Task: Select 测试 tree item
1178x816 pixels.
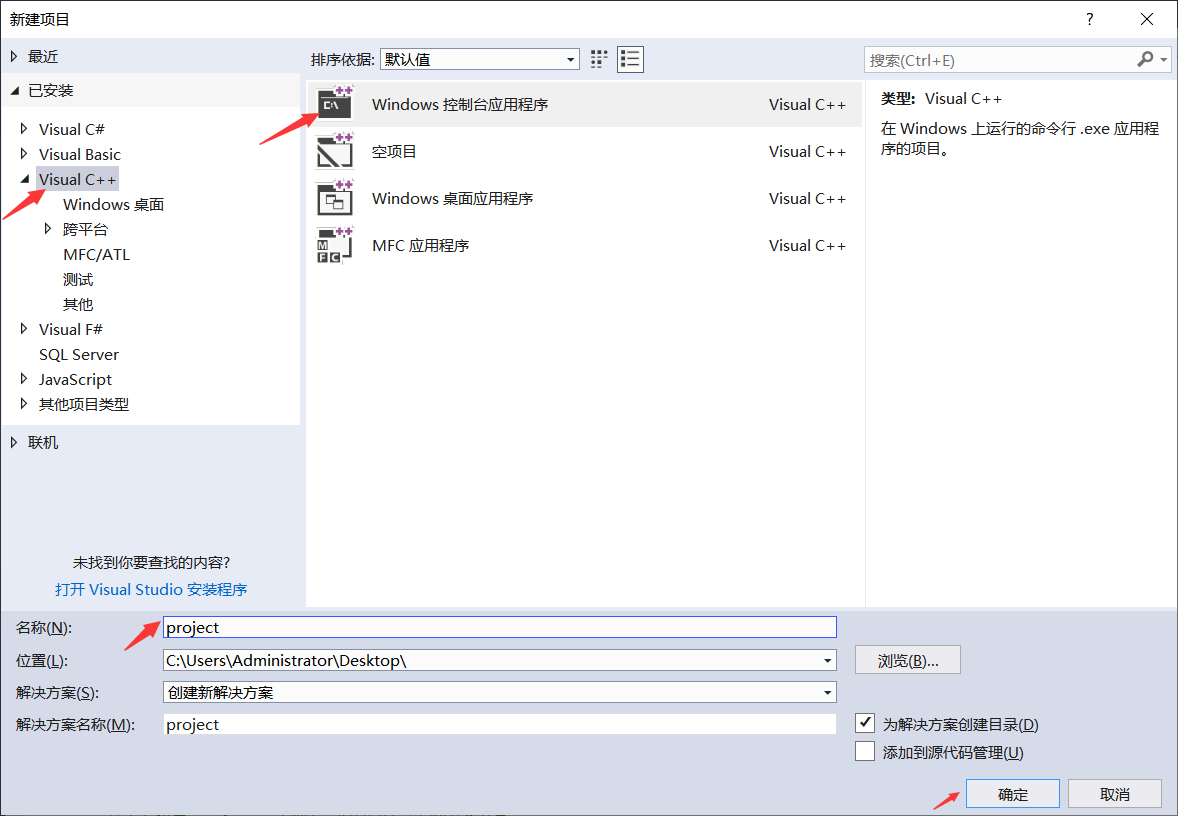Action: (x=78, y=280)
